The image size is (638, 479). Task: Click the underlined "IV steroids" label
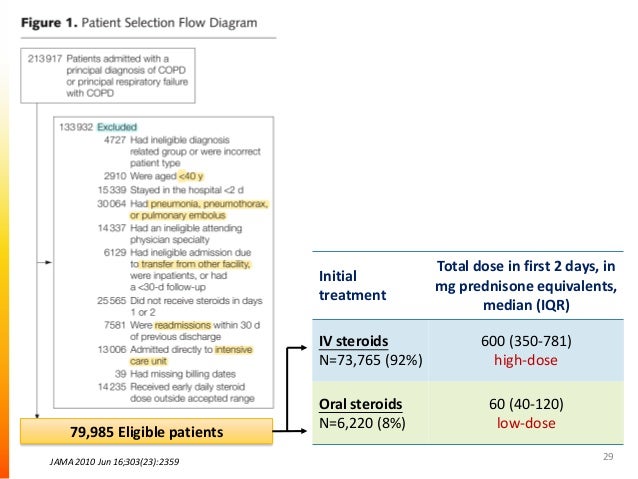click(x=350, y=340)
